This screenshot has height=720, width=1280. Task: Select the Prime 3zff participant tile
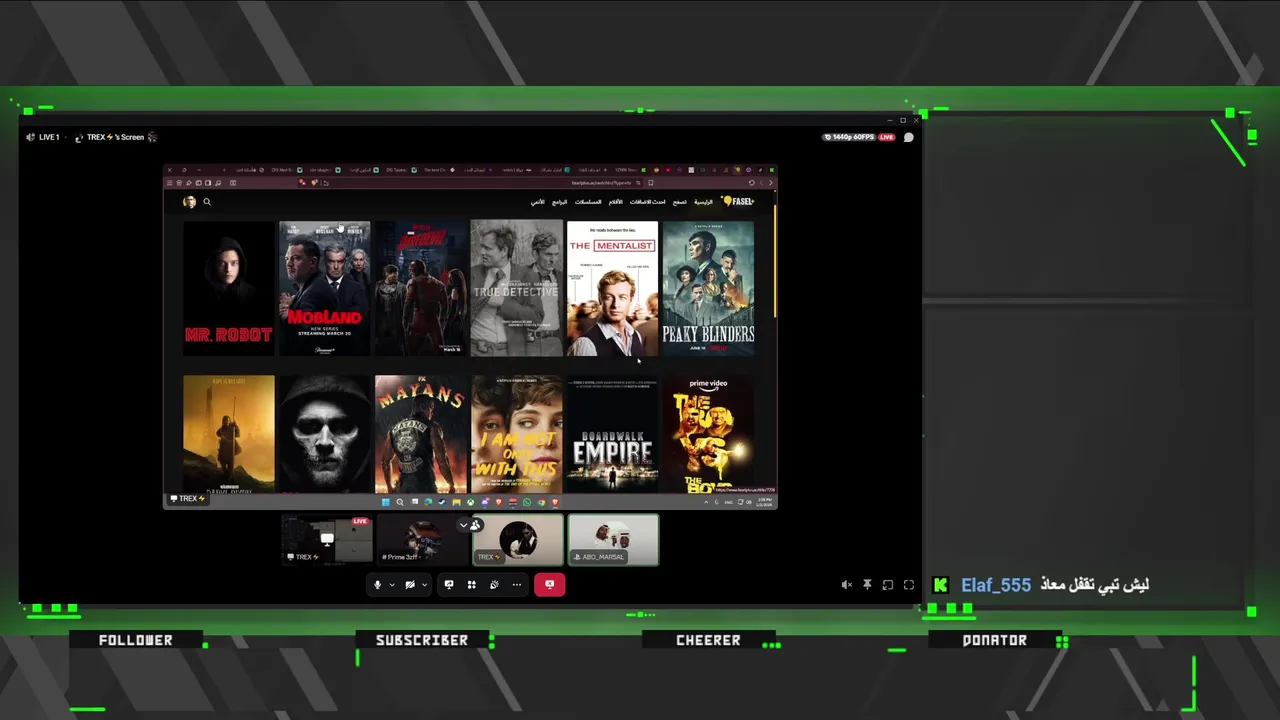(422, 540)
